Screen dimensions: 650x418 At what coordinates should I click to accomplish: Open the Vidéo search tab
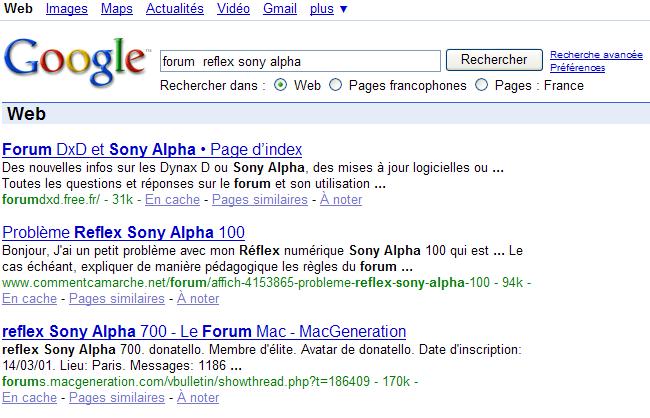point(233,9)
